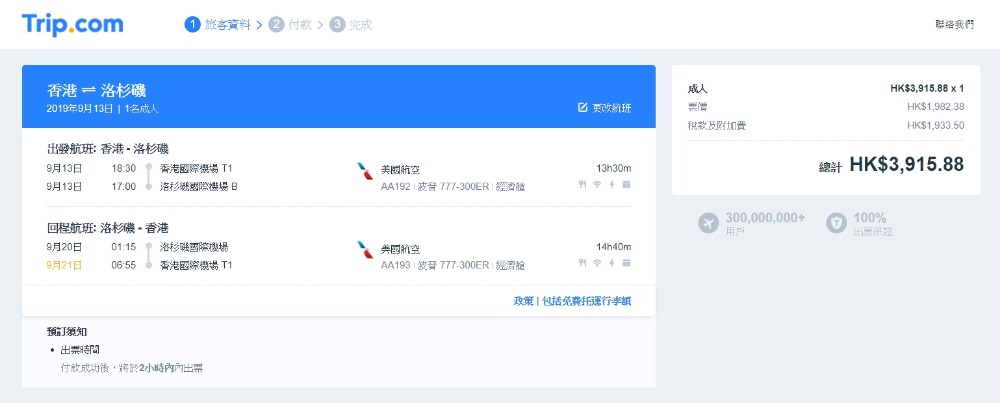
Task: Open the 聯絡我們 contact link
Action: coord(954,24)
